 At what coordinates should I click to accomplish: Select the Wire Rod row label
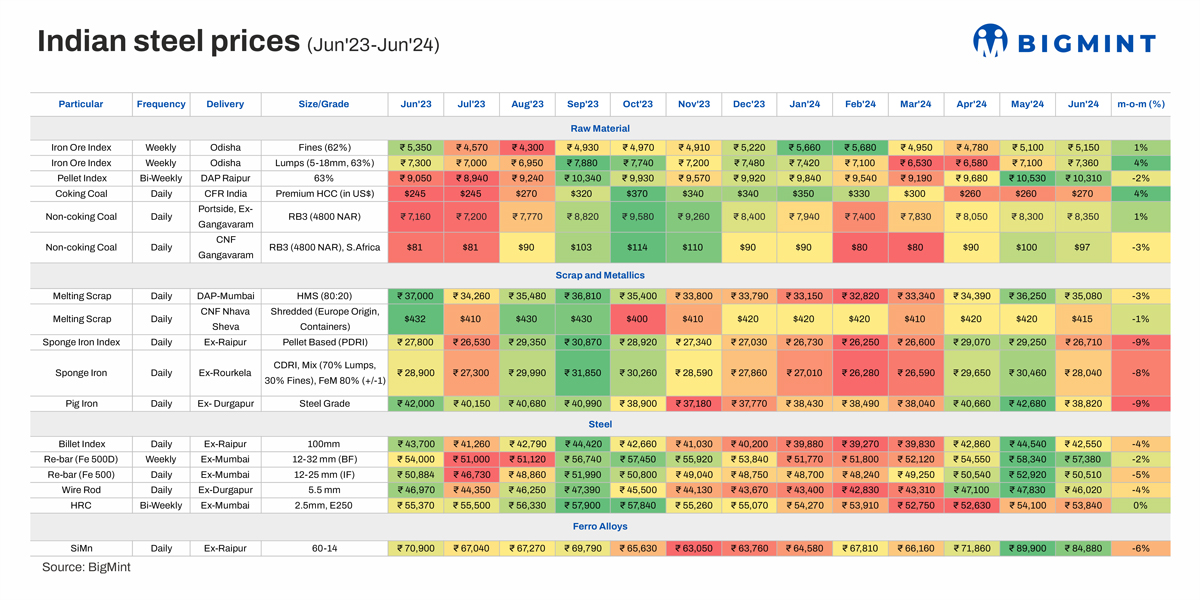click(x=81, y=490)
